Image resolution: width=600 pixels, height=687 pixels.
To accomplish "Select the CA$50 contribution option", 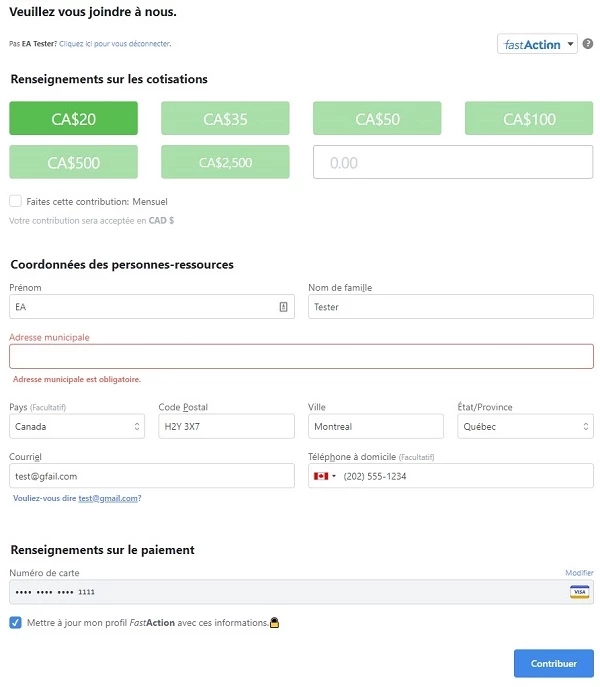I will tap(377, 118).
